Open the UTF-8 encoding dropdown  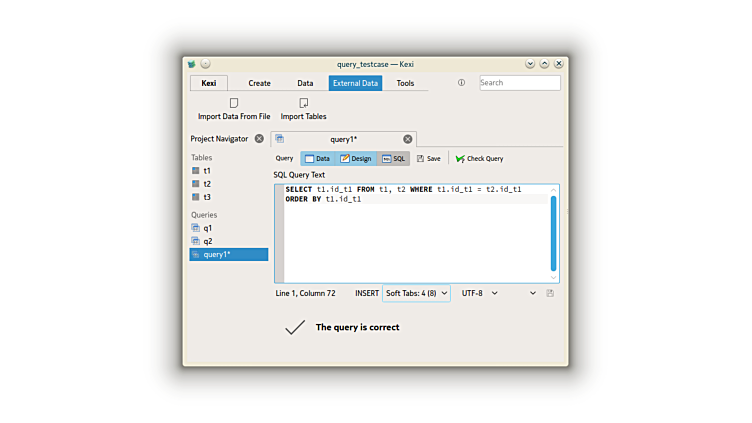coord(479,293)
